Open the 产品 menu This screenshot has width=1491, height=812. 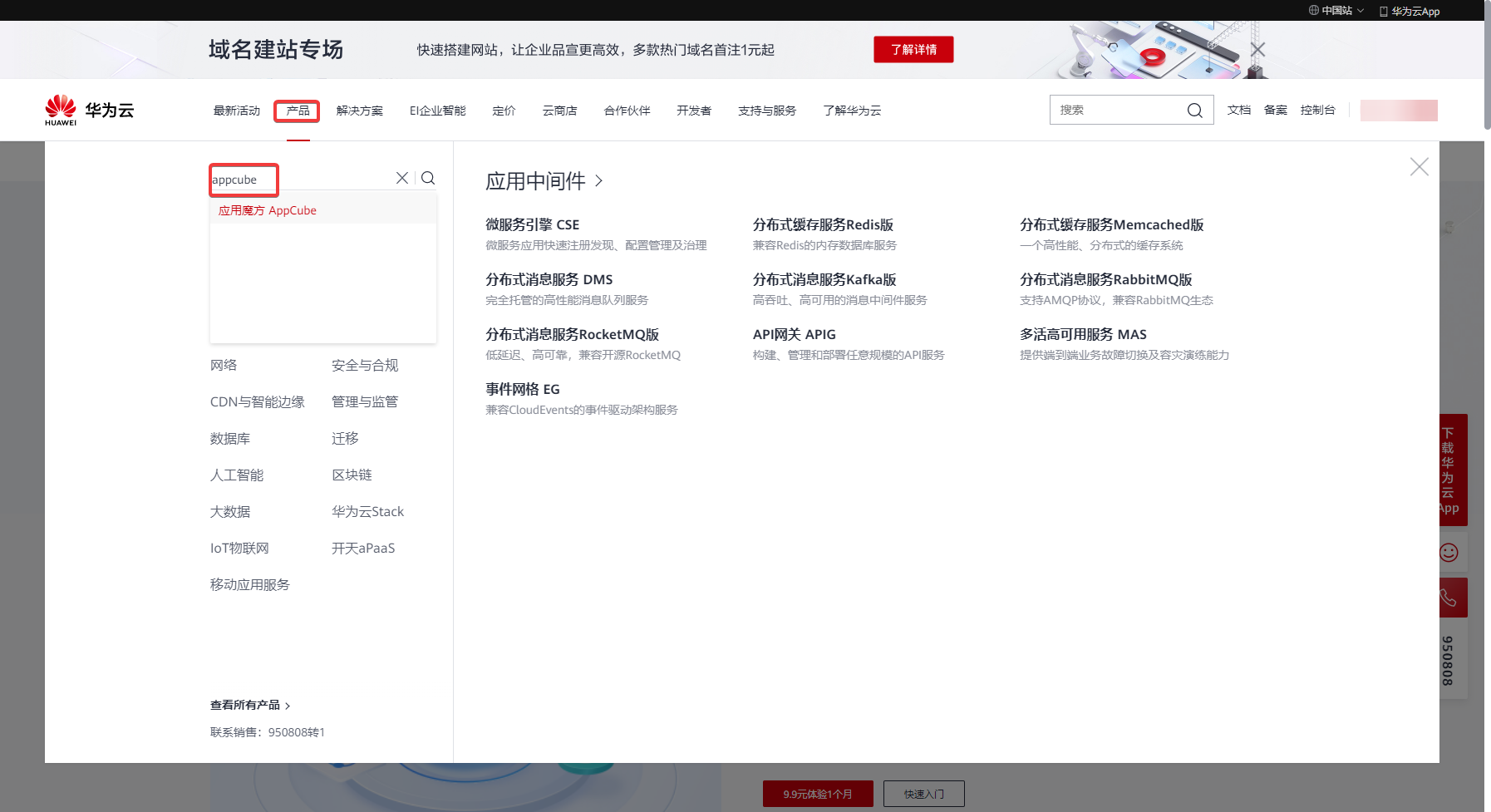[298, 111]
